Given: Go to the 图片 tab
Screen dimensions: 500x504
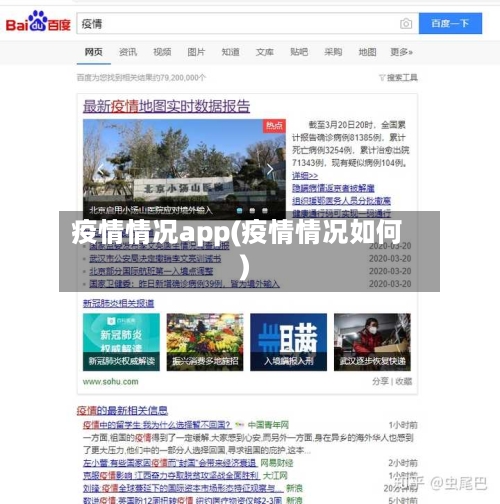Looking at the screenshot, I should [196, 52].
